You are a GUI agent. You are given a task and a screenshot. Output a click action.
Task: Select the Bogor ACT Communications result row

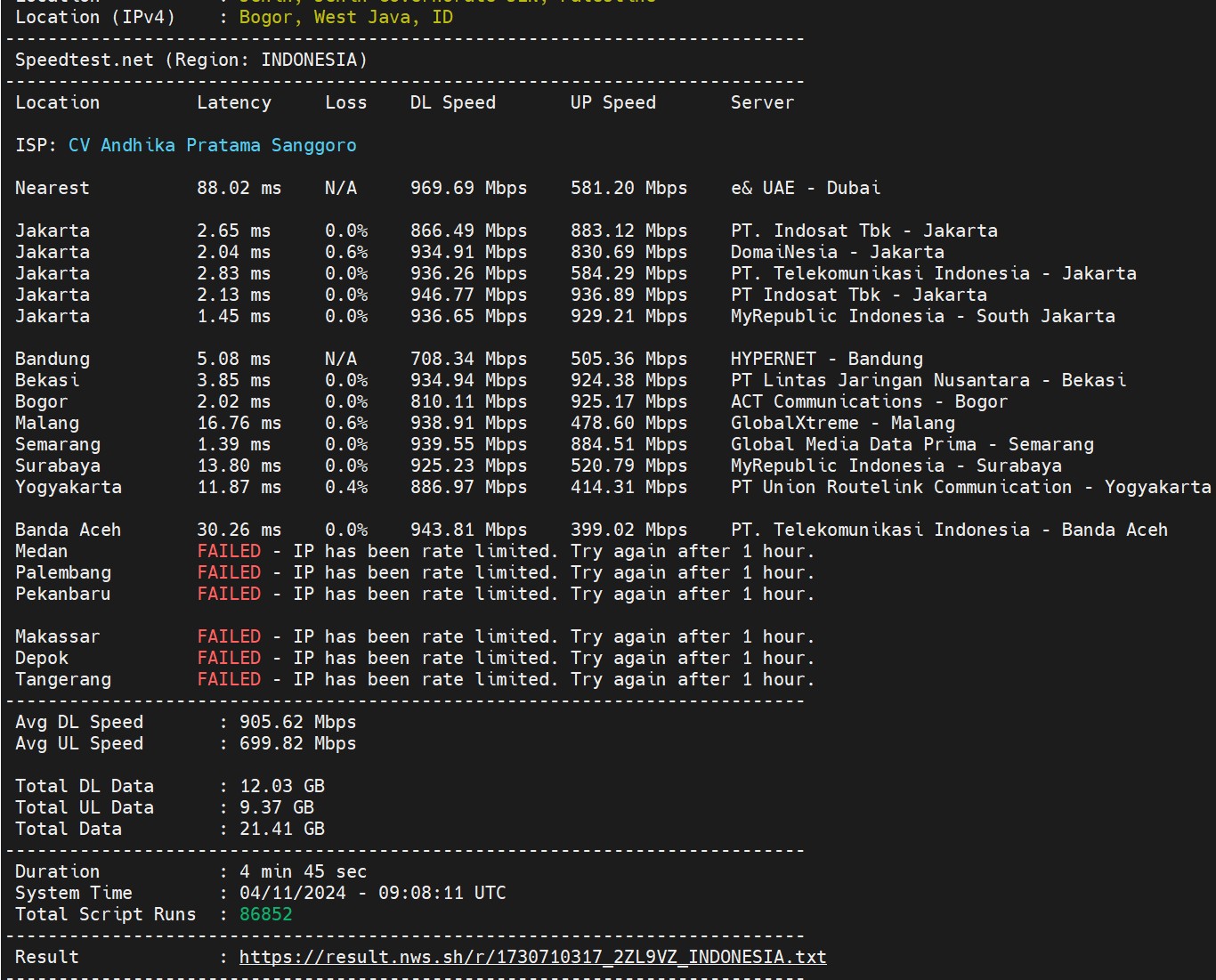(868, 401)
